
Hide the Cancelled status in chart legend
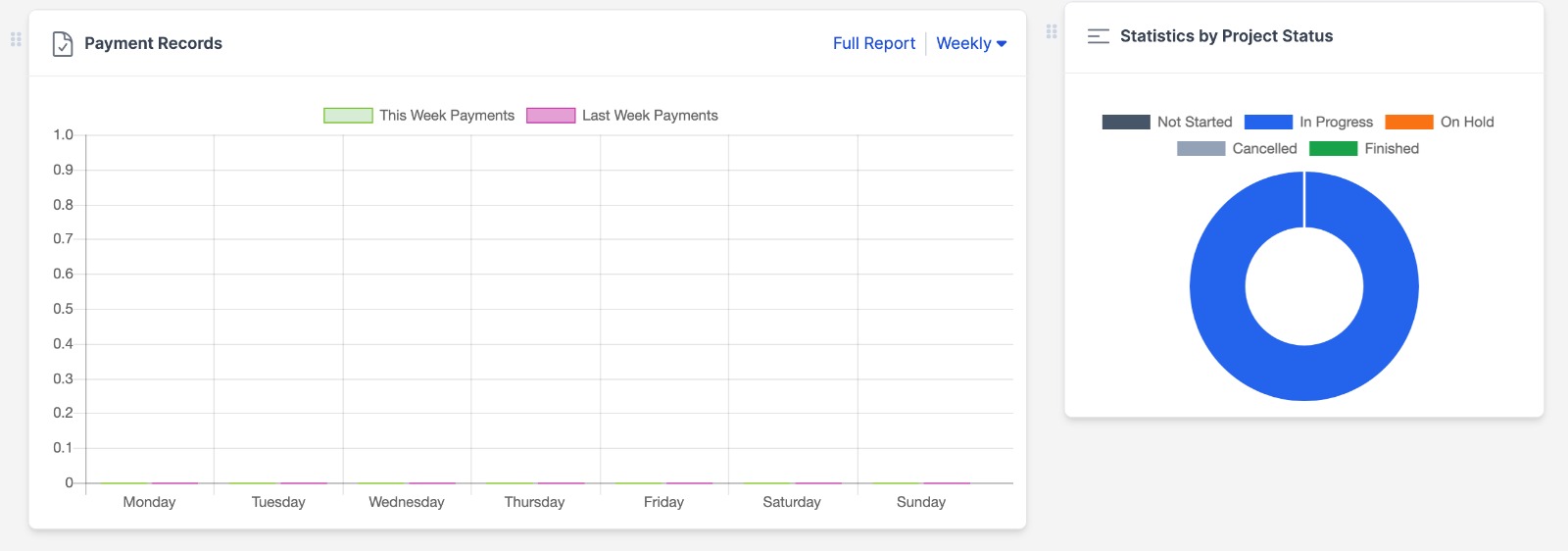[1237, 149]
